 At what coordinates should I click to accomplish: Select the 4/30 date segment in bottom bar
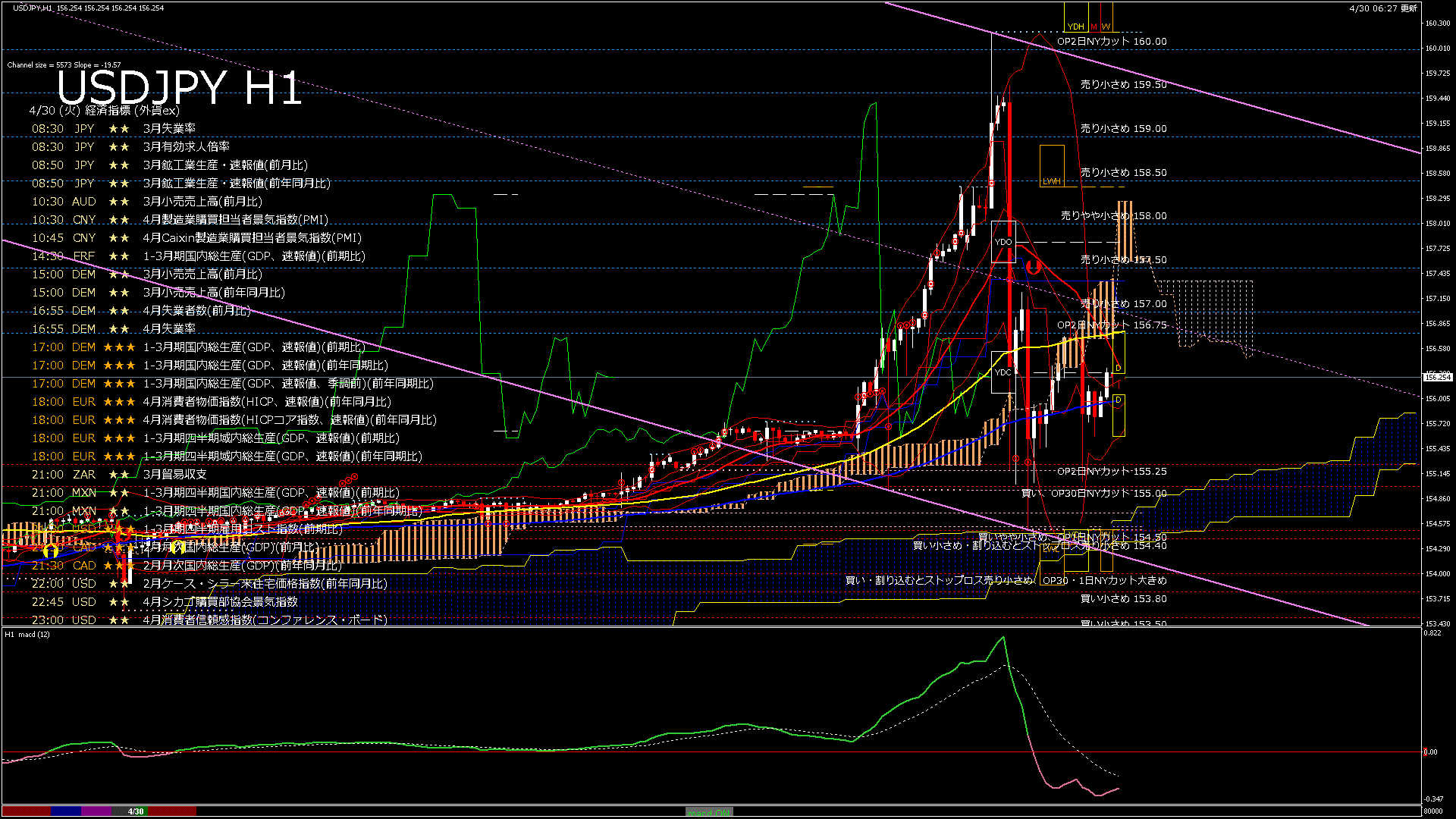[136, 811]
